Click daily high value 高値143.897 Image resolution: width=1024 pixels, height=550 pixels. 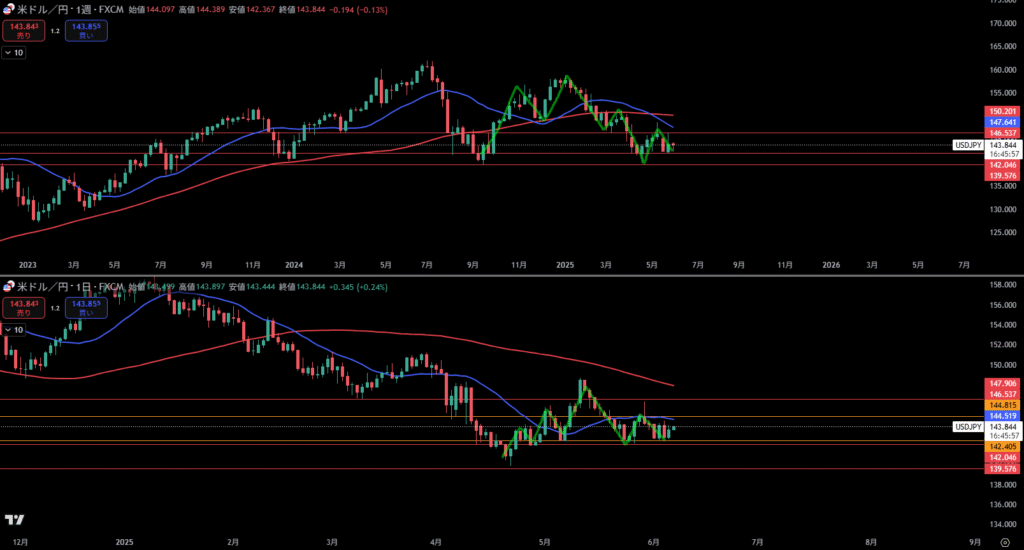click(202, 287)
